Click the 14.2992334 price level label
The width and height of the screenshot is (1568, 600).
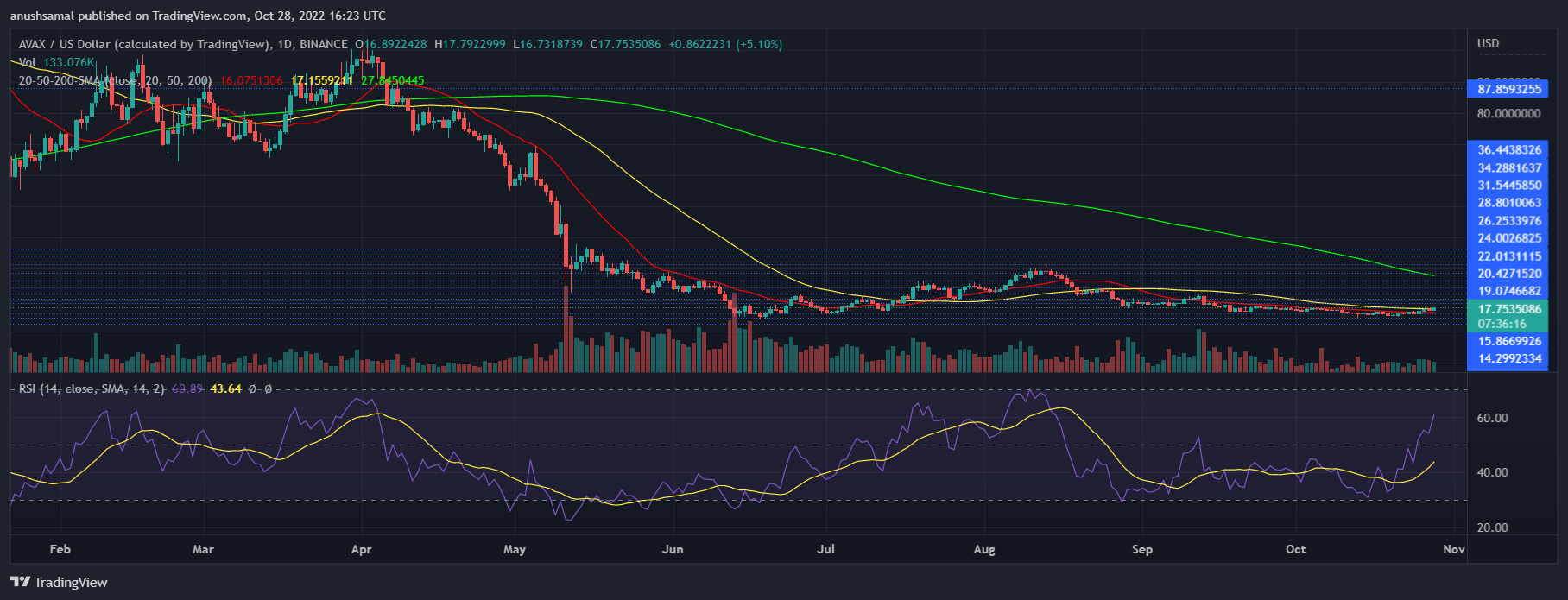pyautogui.click(x=1508, y=358)
